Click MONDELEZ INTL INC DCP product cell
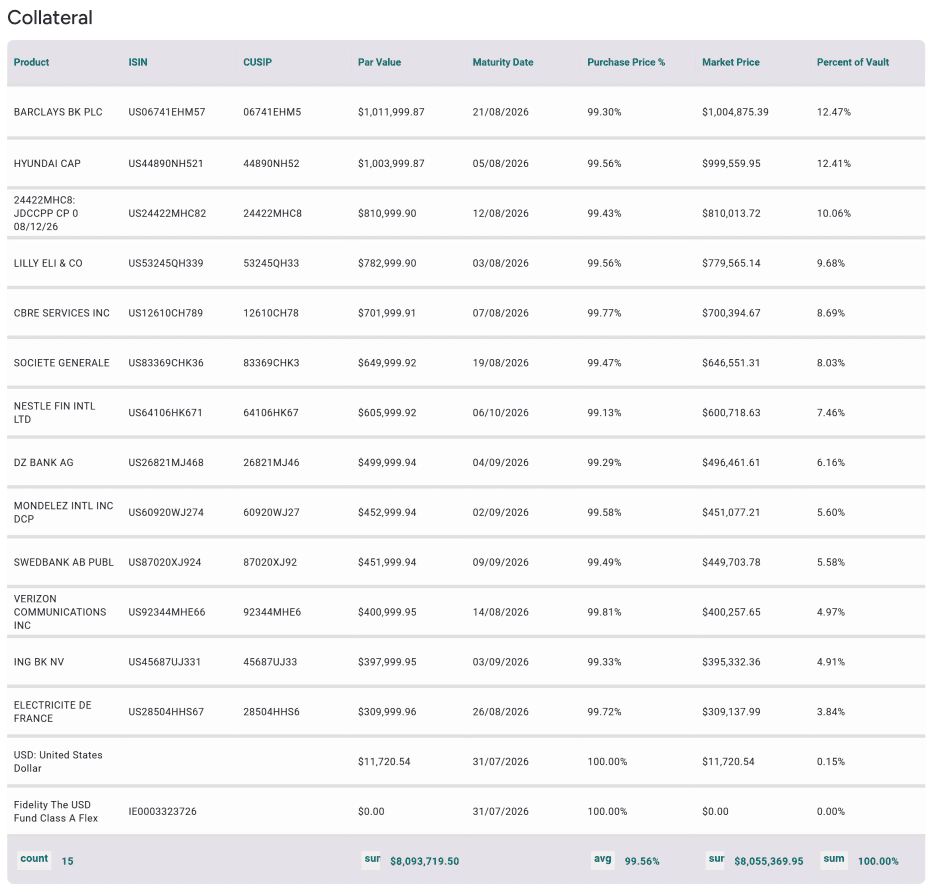The height and width of the screenshot is (892, 938). pyautogui.click(x=63, y=513)
